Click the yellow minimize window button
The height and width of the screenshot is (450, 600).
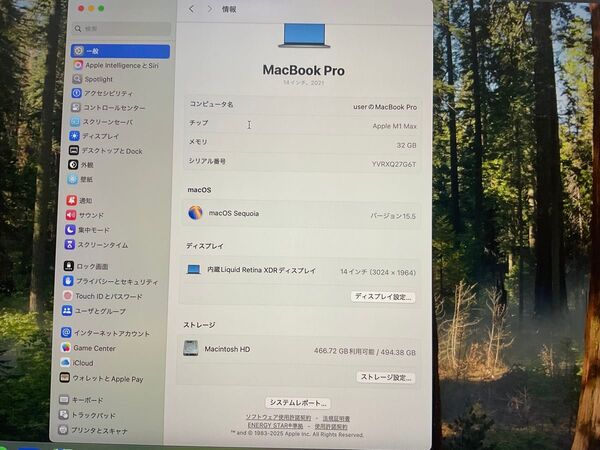91,8
